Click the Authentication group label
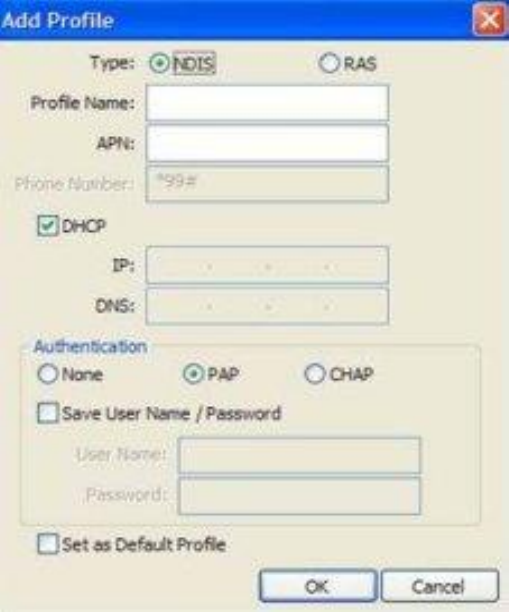509x612 pixels. click(x=90, y=347)
